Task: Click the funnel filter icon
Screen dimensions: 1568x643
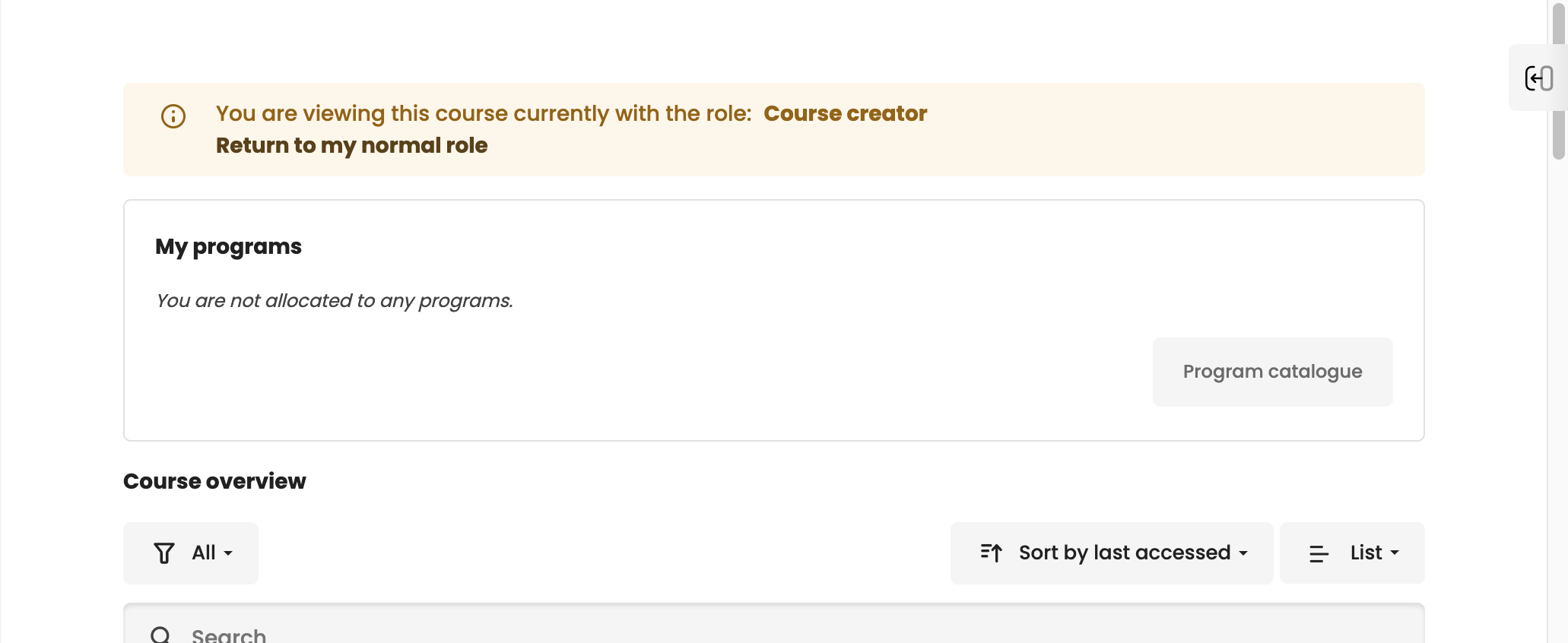Action: coord(164,553)
